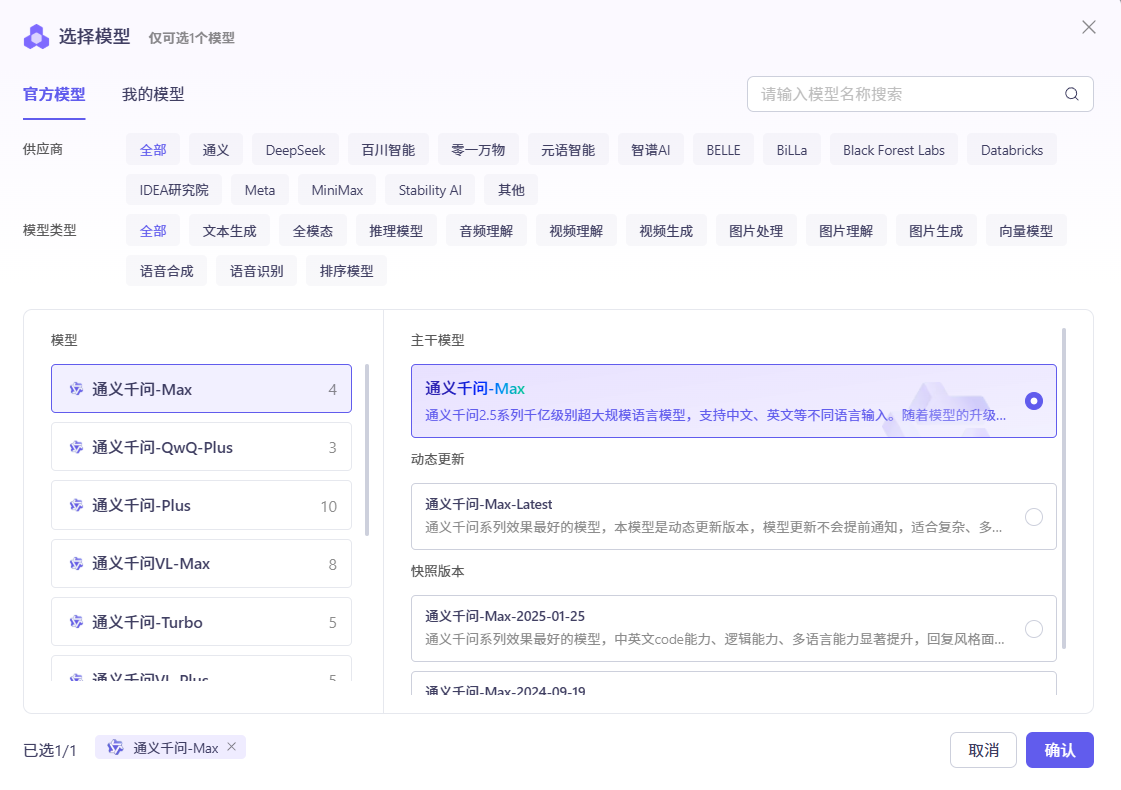
Task: Filter suppliers by BELLE
Action: point(724,149)
